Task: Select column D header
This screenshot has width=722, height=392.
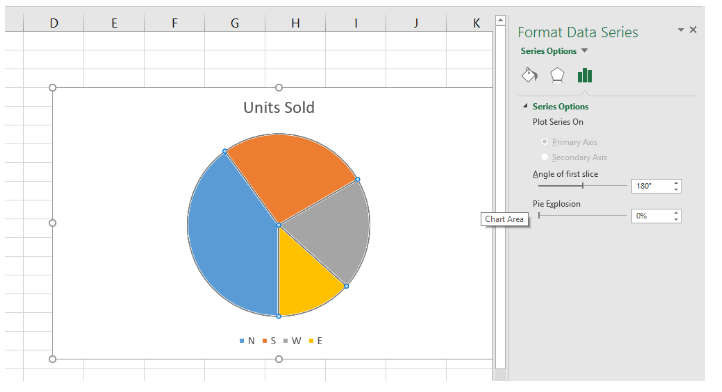Action: click(x=54, y=23)
